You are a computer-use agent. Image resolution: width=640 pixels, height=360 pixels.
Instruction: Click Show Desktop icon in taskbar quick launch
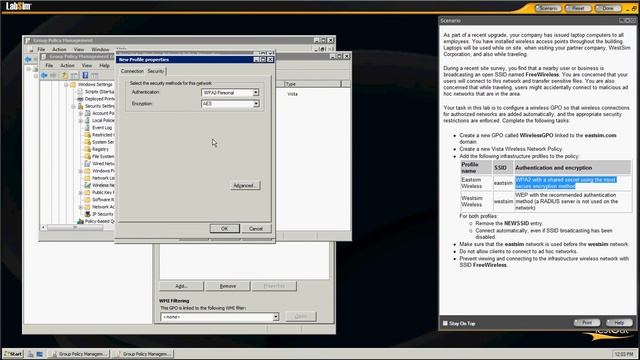40,354
